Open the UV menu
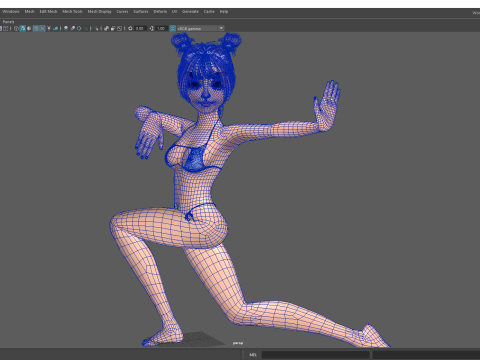 pyautogui.click(x=174, y=12)
